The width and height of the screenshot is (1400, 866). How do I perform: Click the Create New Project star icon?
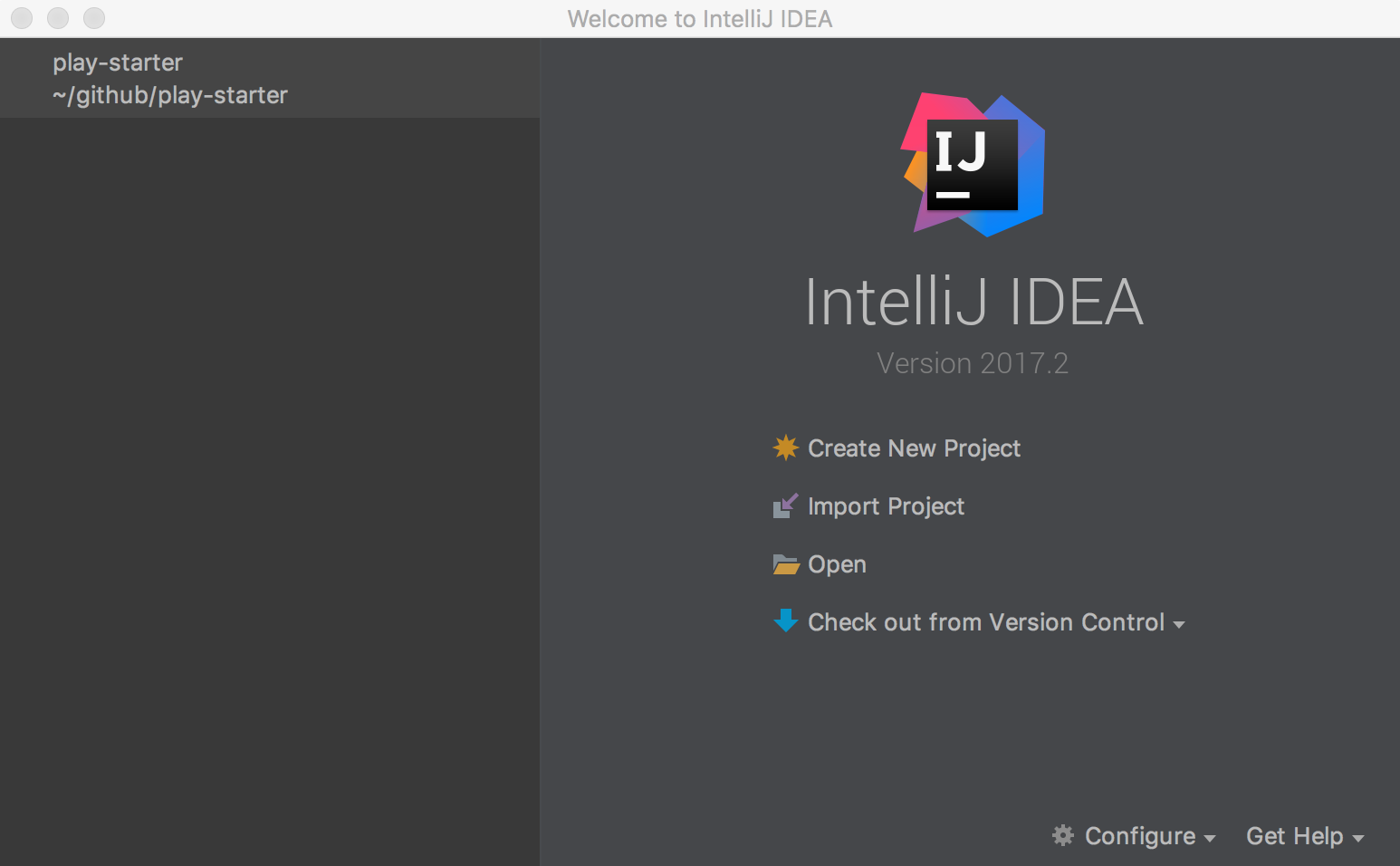coord(785,447)
